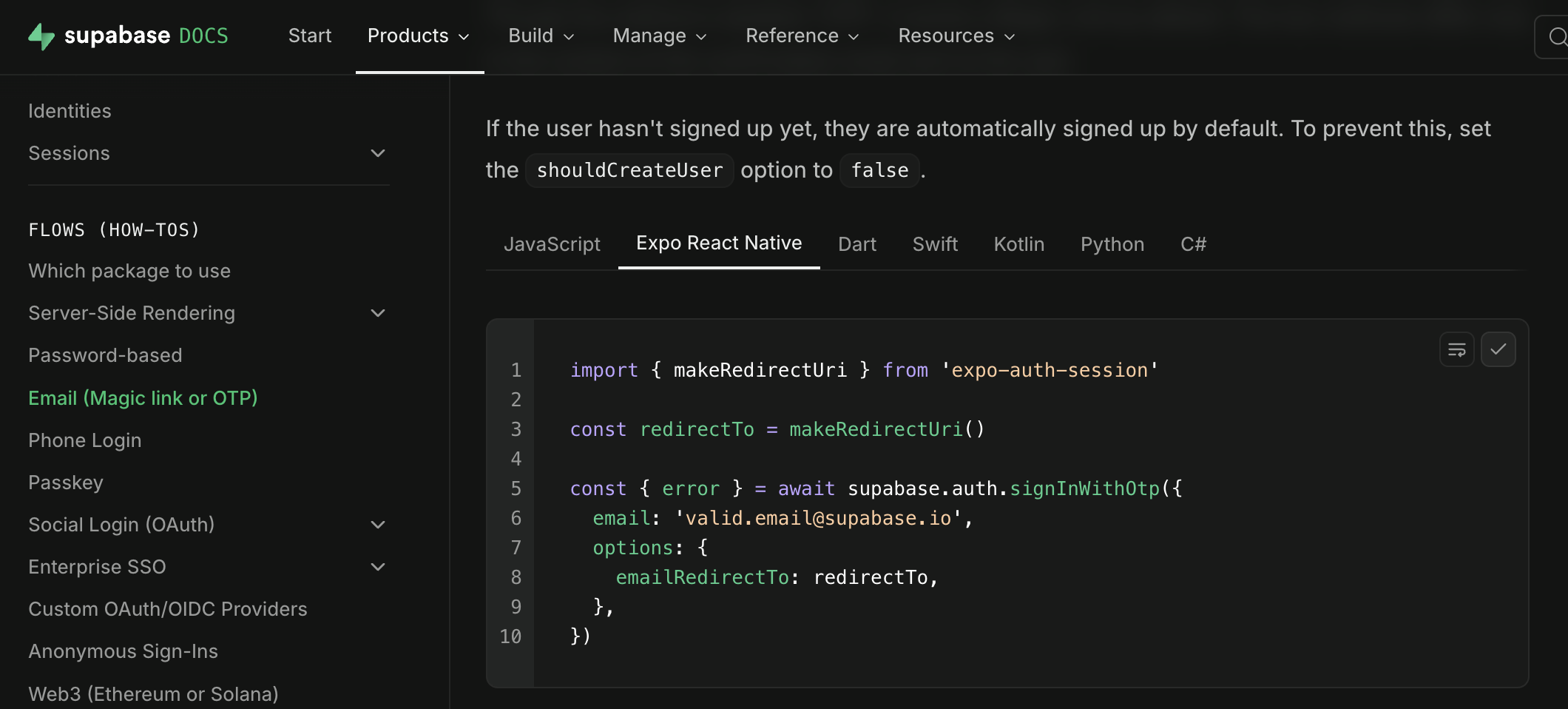Select the Expo React Native tab
Screen dimensions: 1568x709
click(x=719, y=243)
